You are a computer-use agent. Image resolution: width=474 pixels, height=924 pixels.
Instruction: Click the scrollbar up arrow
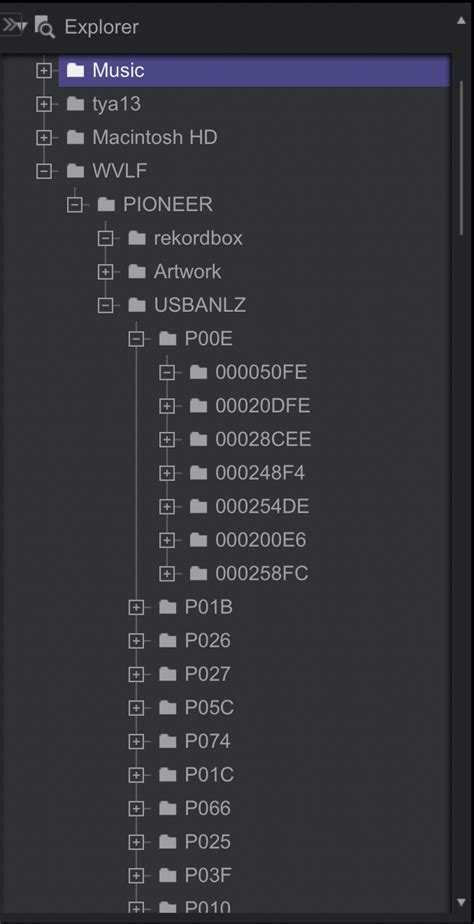pyautogui.click(x=462, y=21)
